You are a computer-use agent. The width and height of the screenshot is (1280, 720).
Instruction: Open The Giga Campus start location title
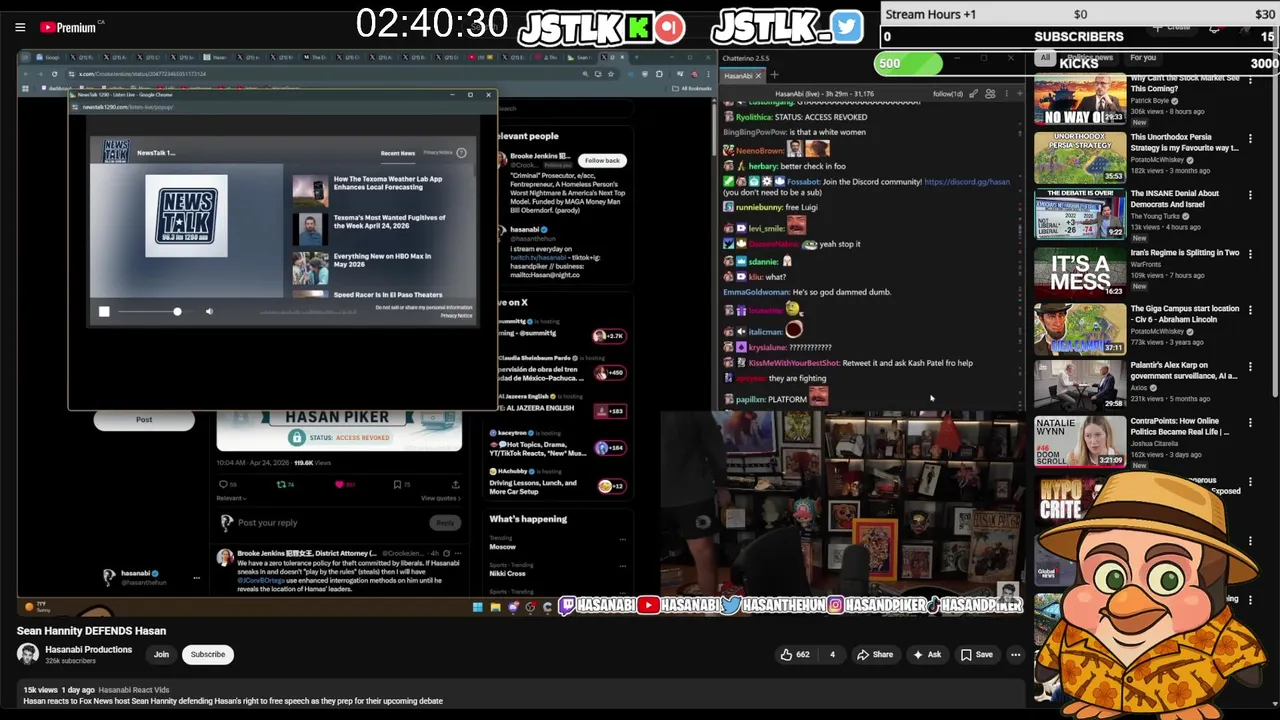1185,314
